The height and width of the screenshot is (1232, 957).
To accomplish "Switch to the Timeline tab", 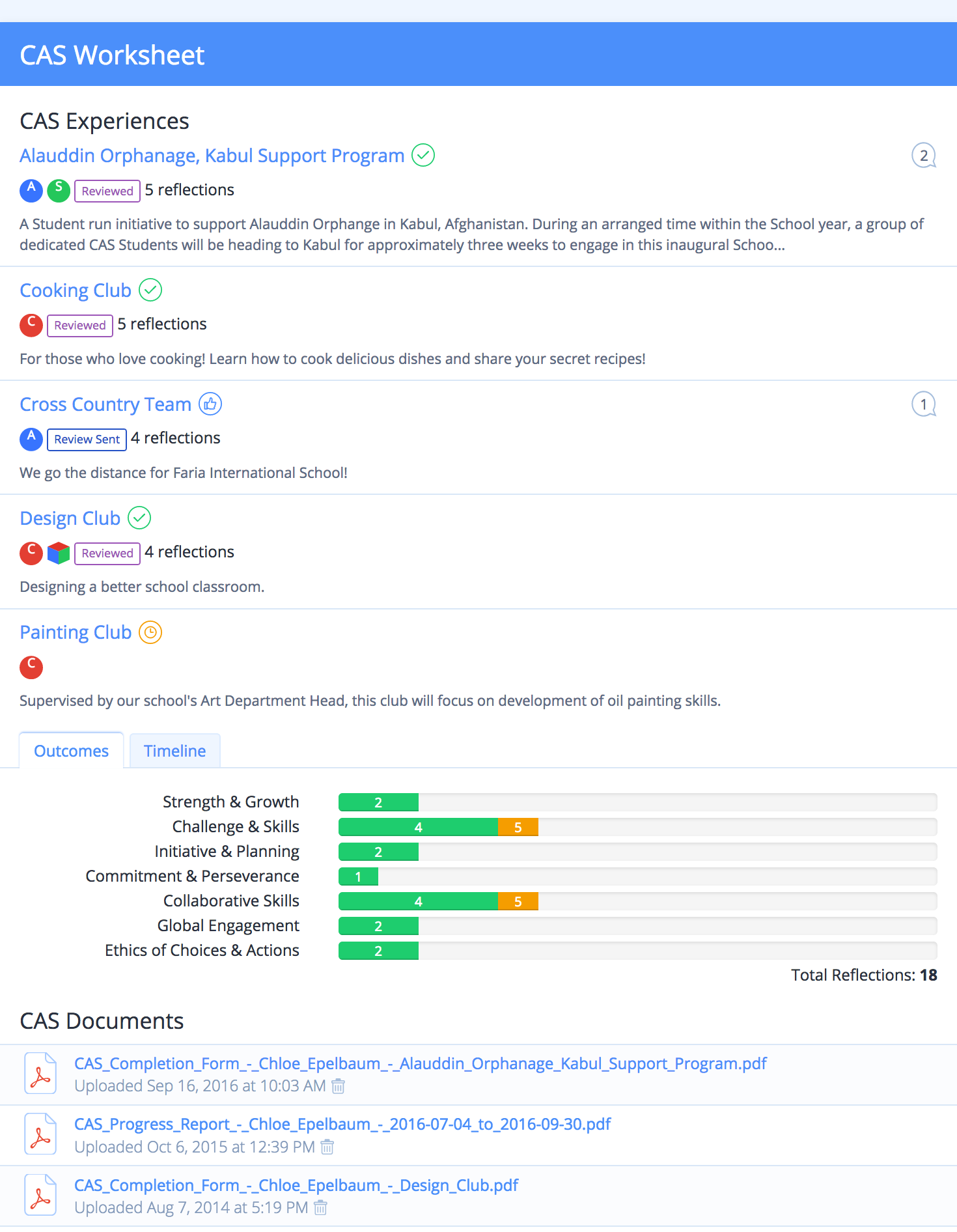I will tap(174, 751).
